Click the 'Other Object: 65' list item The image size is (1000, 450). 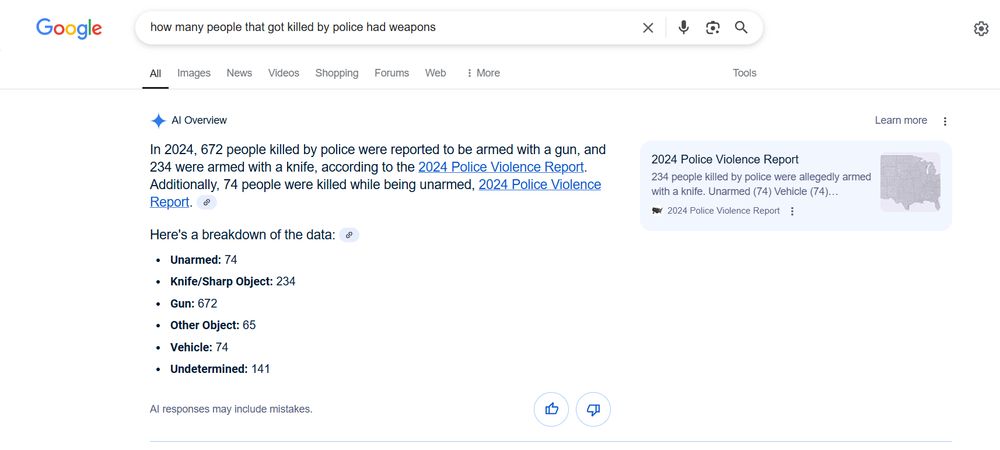[213, 325]
